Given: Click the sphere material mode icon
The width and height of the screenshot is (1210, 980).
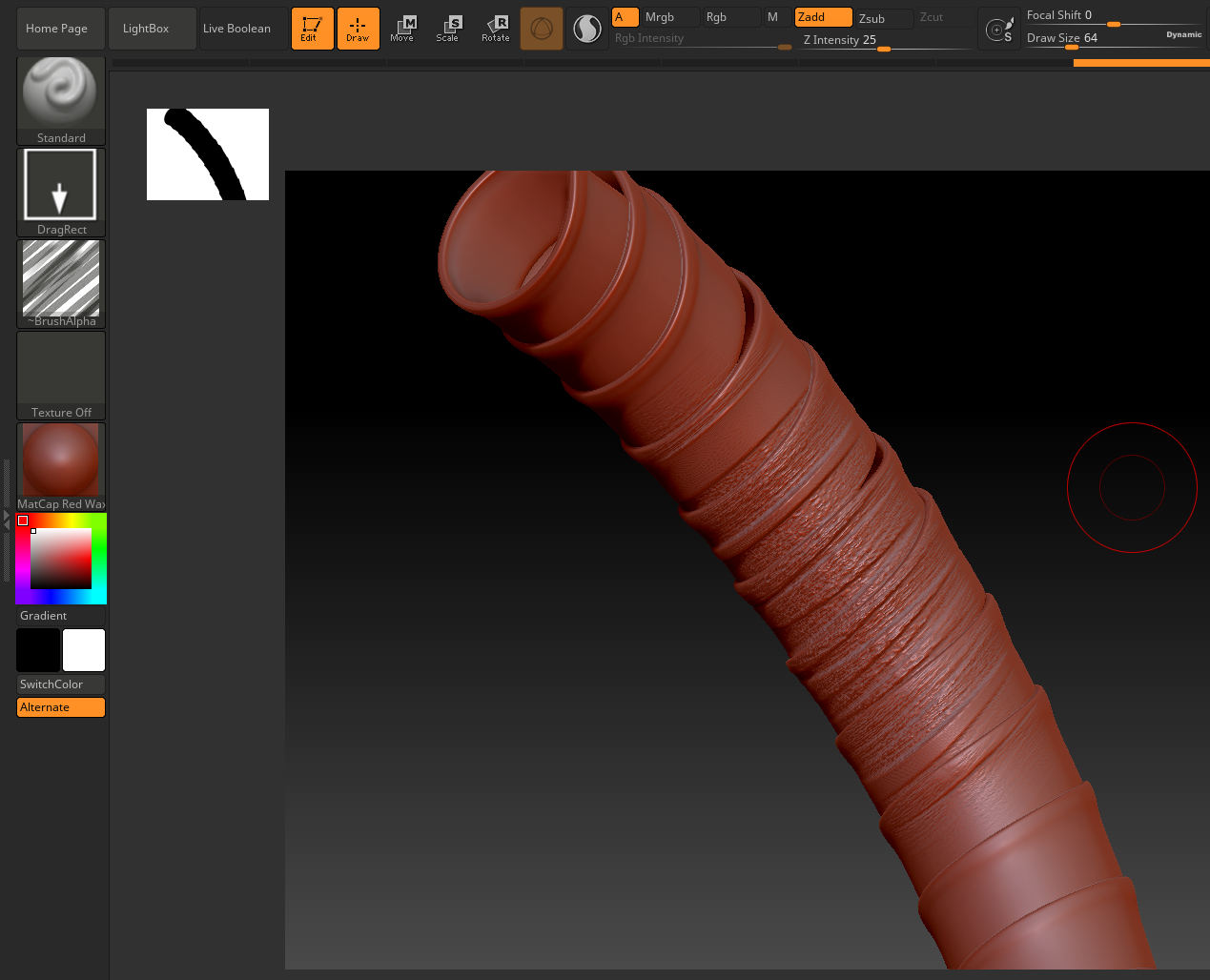Looking at the screenshot, I should click(541, 29).
